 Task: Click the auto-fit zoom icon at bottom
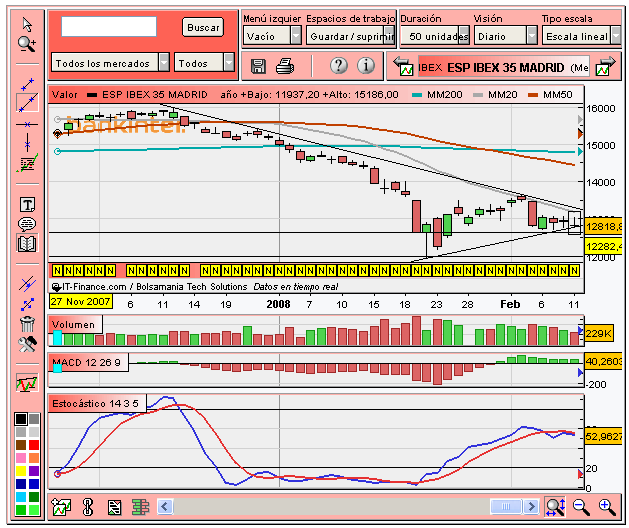pyautogui.click(x=555, y=507)
